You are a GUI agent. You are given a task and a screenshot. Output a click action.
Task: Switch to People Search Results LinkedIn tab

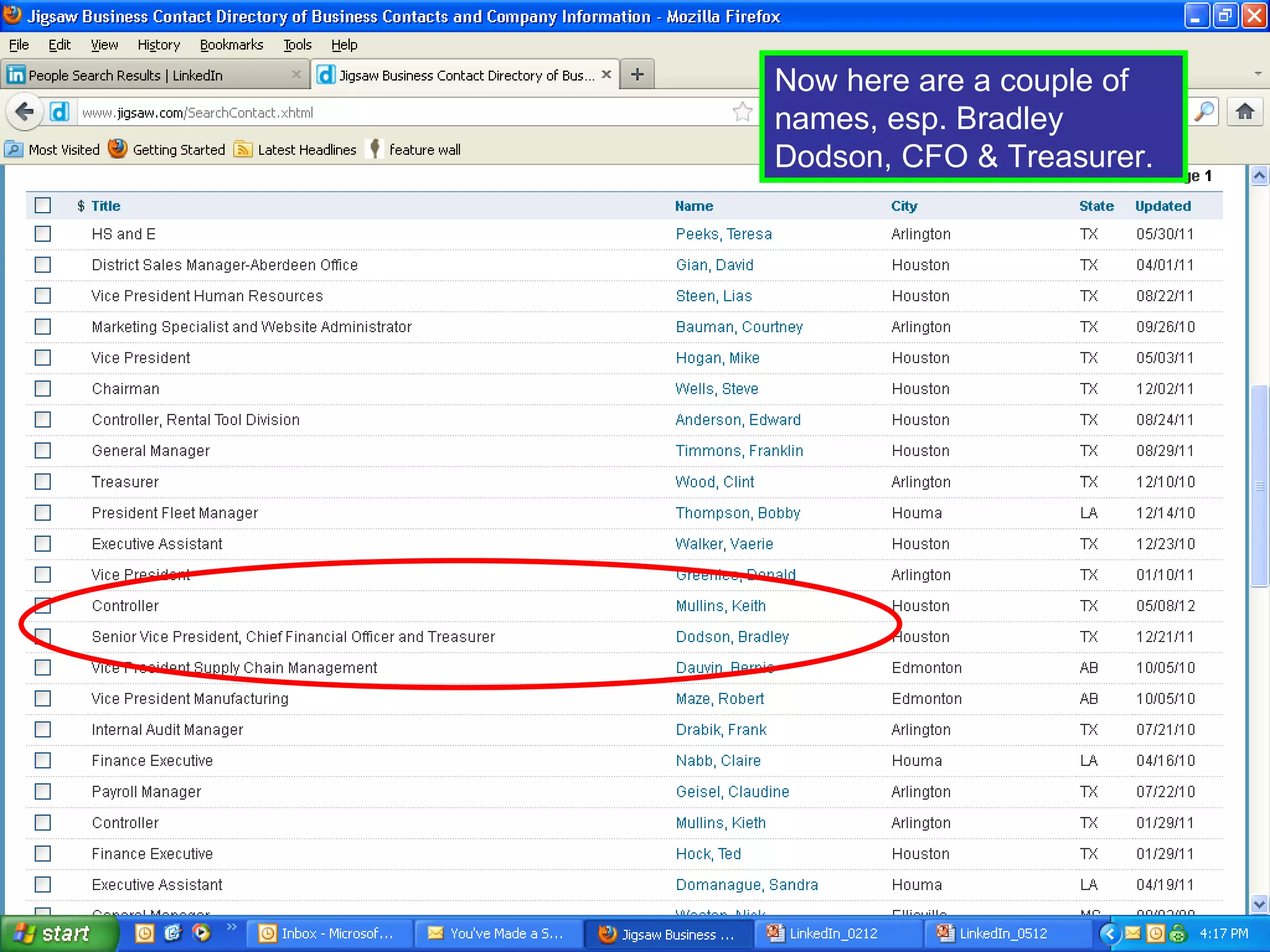click(x=155, y=75)
